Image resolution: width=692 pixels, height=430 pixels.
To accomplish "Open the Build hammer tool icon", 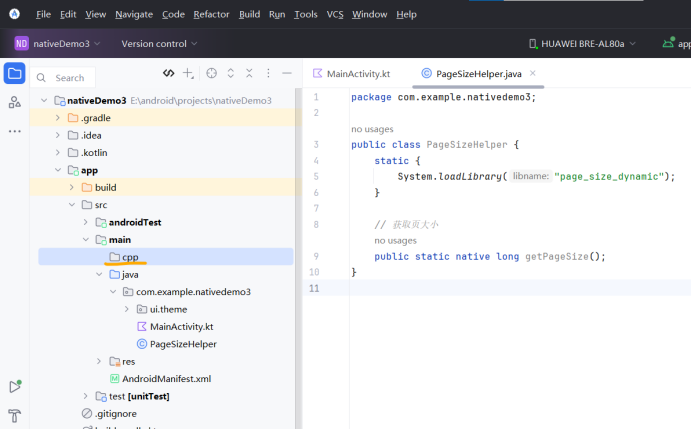I will [x=15, y=415].
